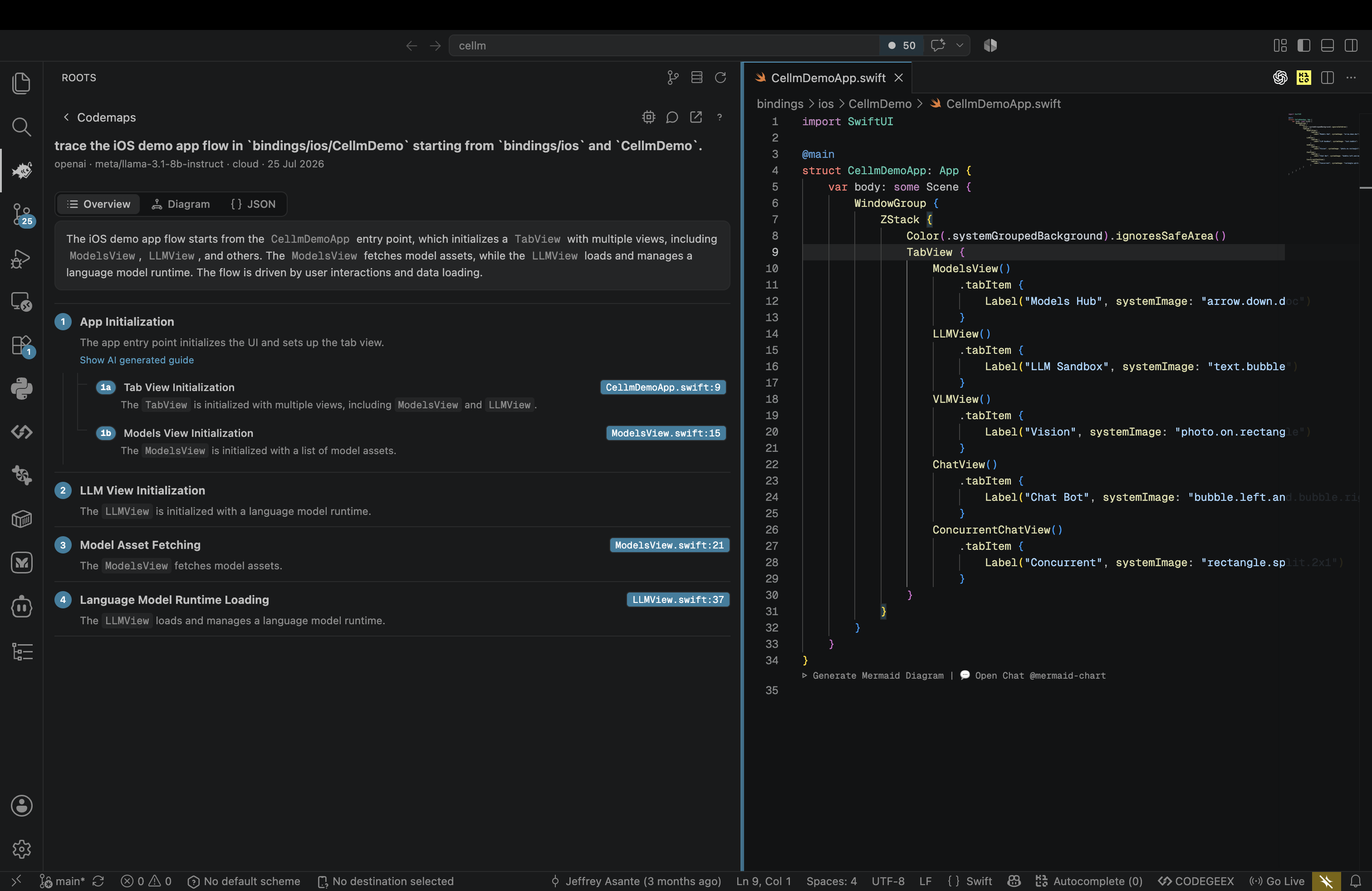Click Show AI generated guide link
The height and width of the screenshot is (891, 1372).
[x=137, y=360]
